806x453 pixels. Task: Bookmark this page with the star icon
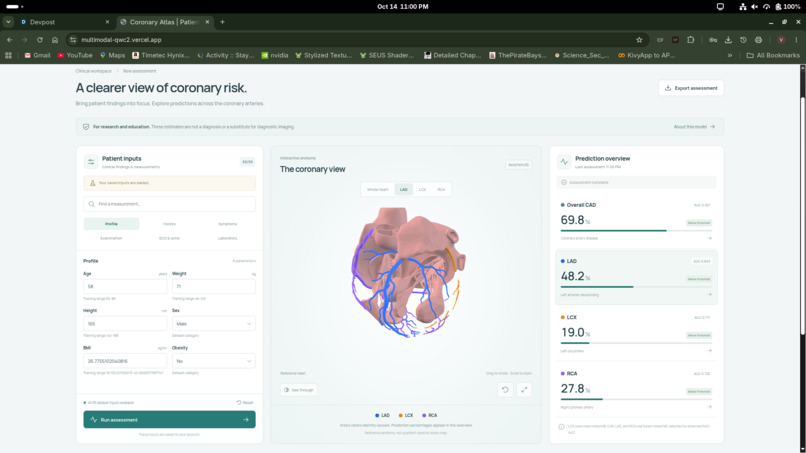pos(639,40)
